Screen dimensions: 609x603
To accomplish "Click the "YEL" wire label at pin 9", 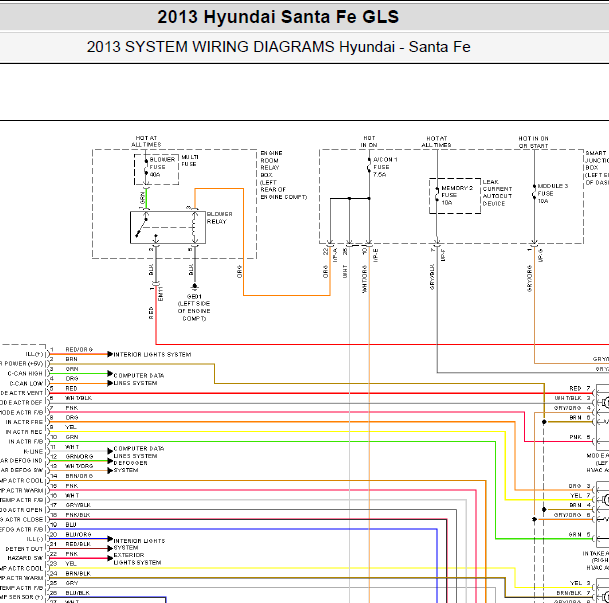I will [x=71, y=427].
